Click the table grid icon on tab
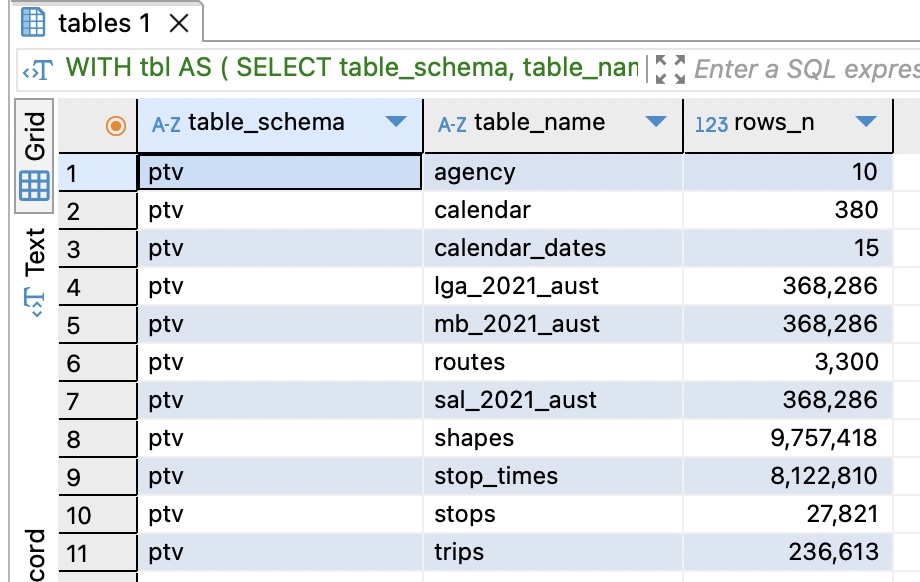 pos(33,23)
